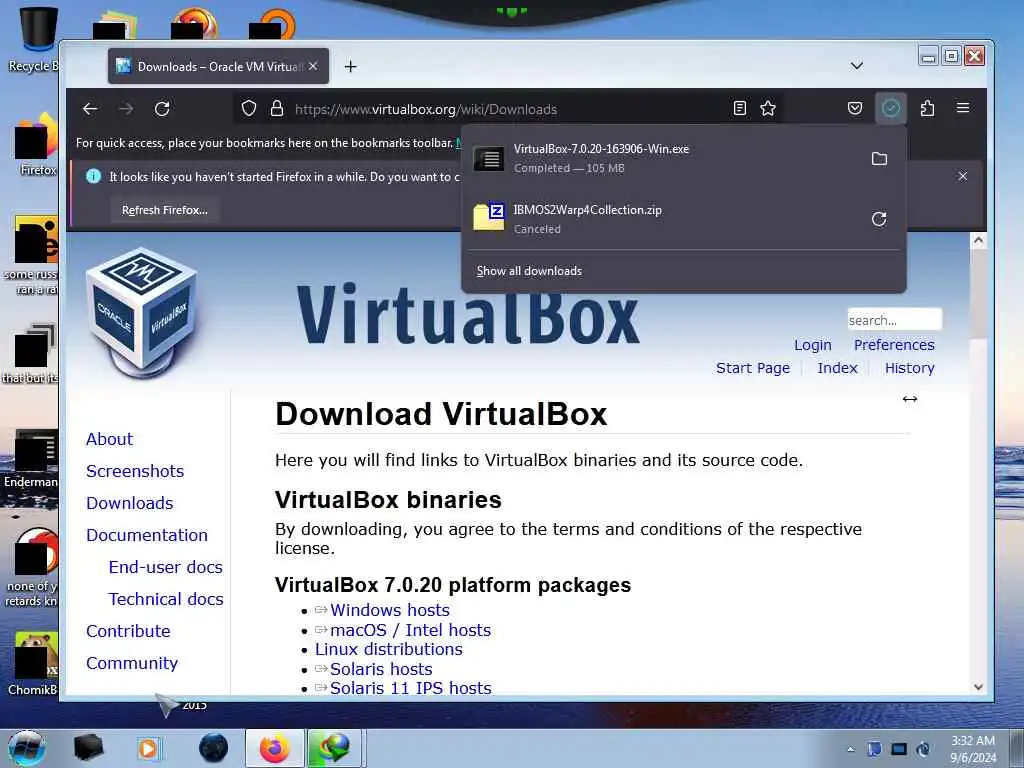
Task: Click the VirtualBox cube logo
Action: (x=142, y=312)
